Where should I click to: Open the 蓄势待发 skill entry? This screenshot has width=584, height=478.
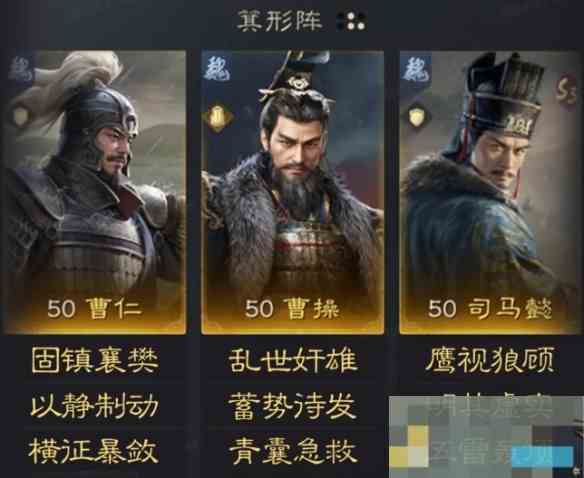tap(292, 406)
